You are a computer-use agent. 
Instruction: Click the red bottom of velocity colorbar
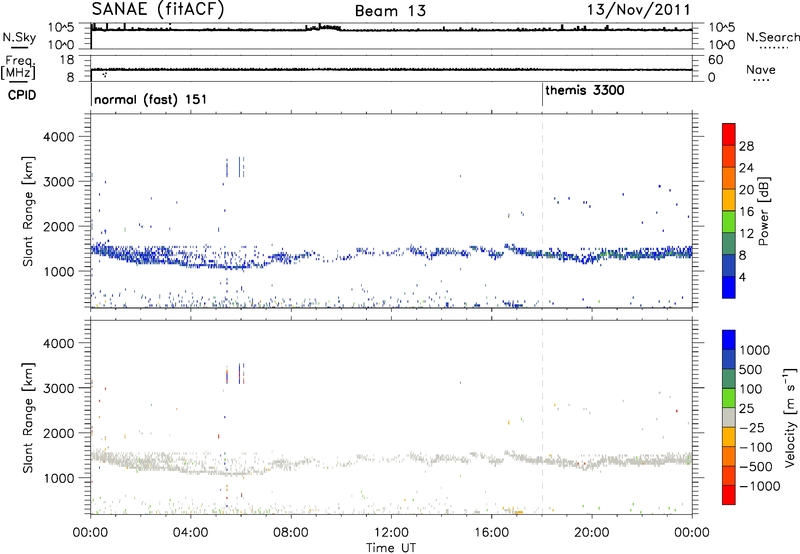point(729,495)
